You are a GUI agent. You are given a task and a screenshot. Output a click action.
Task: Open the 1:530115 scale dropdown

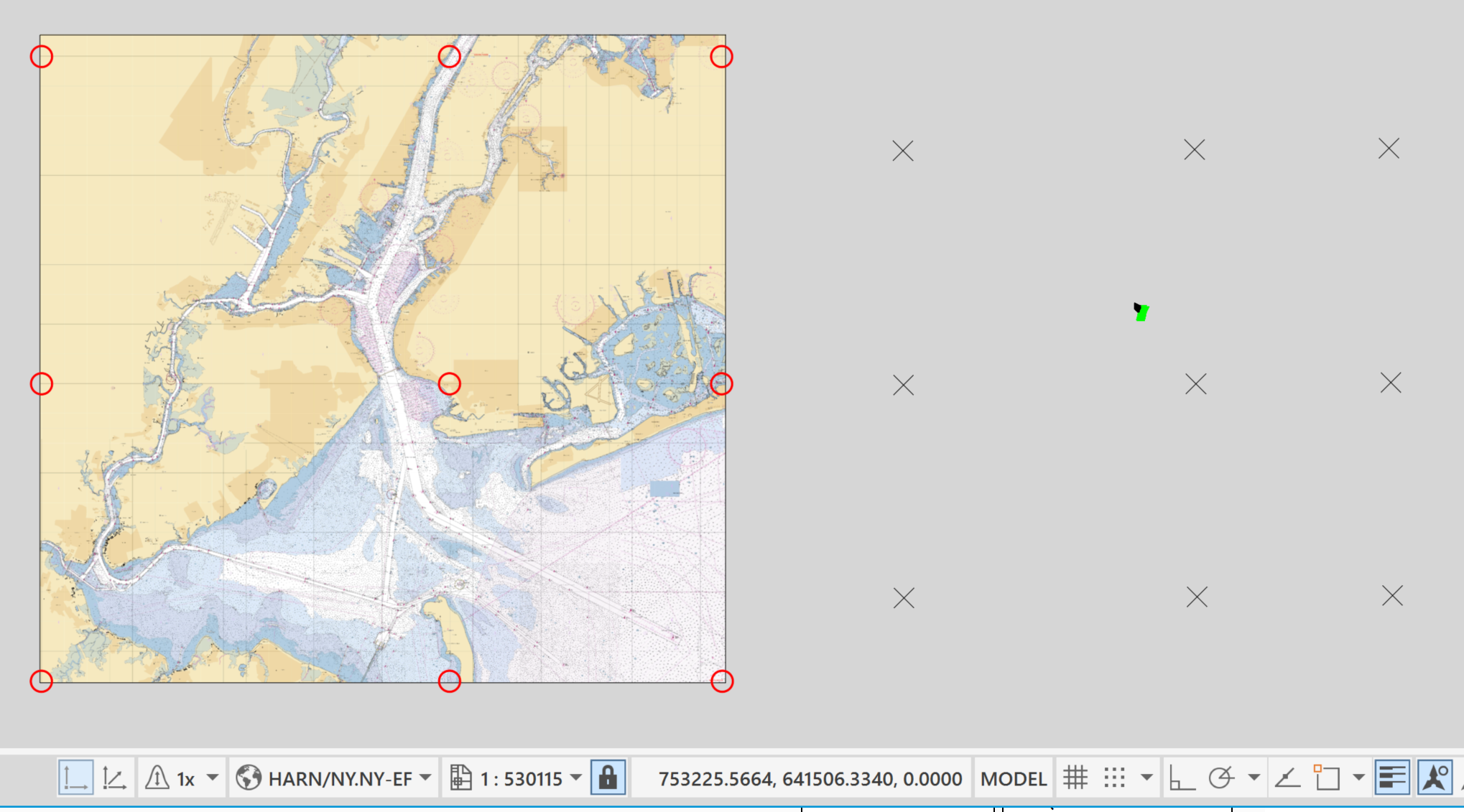(x=575, y=778)
